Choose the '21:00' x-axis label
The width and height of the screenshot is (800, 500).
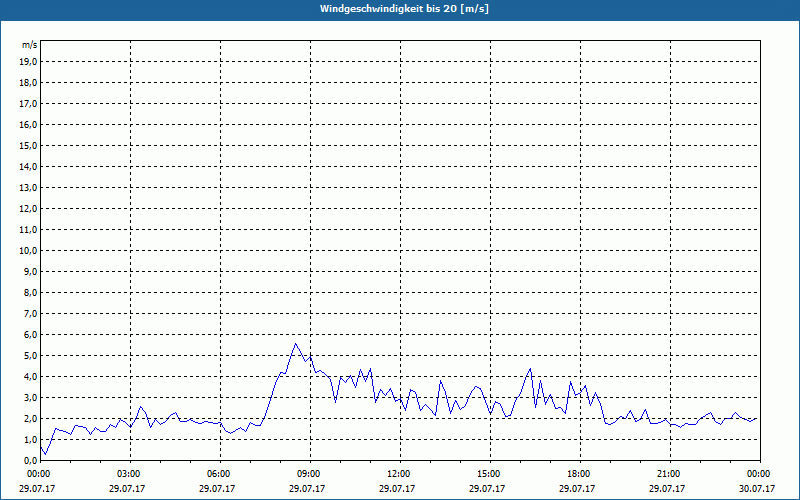670,474
